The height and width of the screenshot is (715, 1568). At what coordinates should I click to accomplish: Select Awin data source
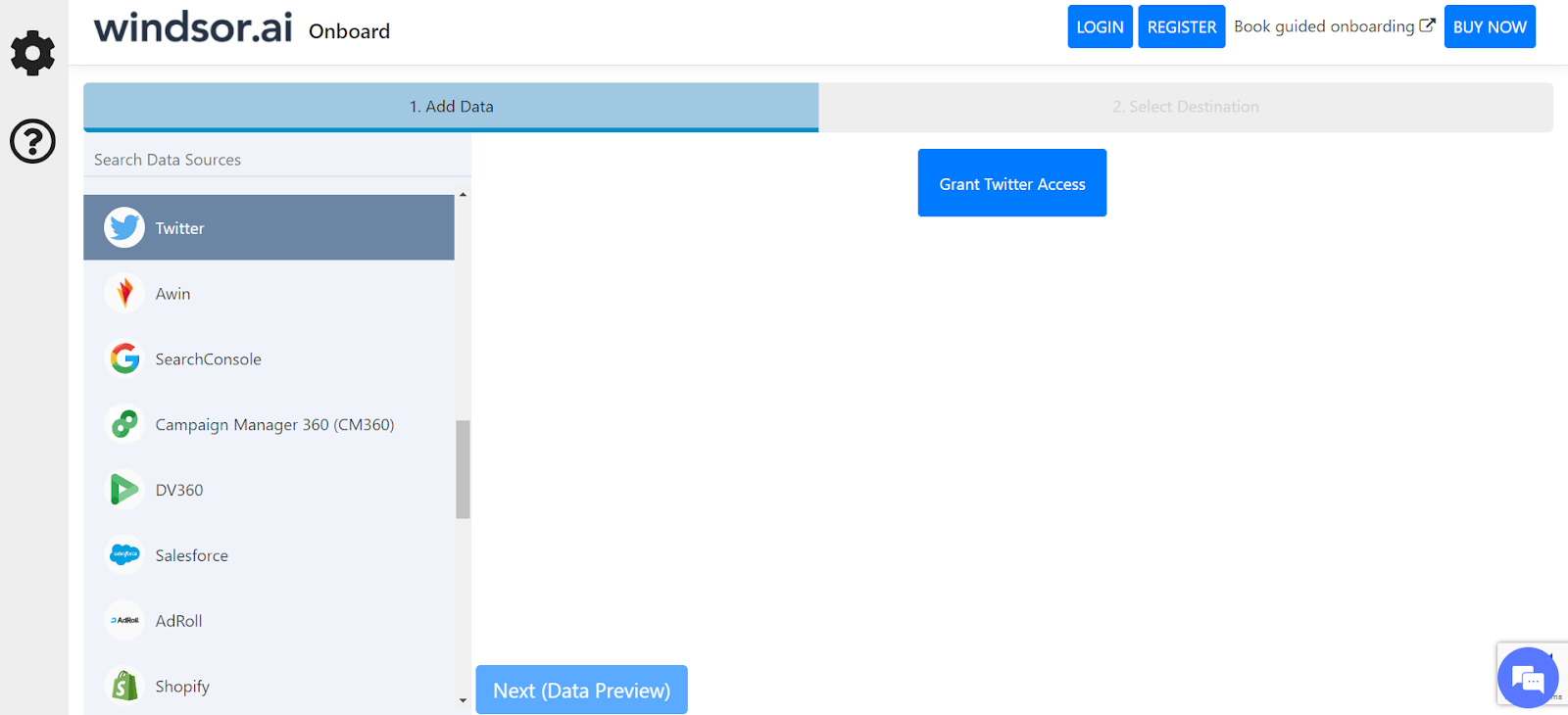click(269, 293)
